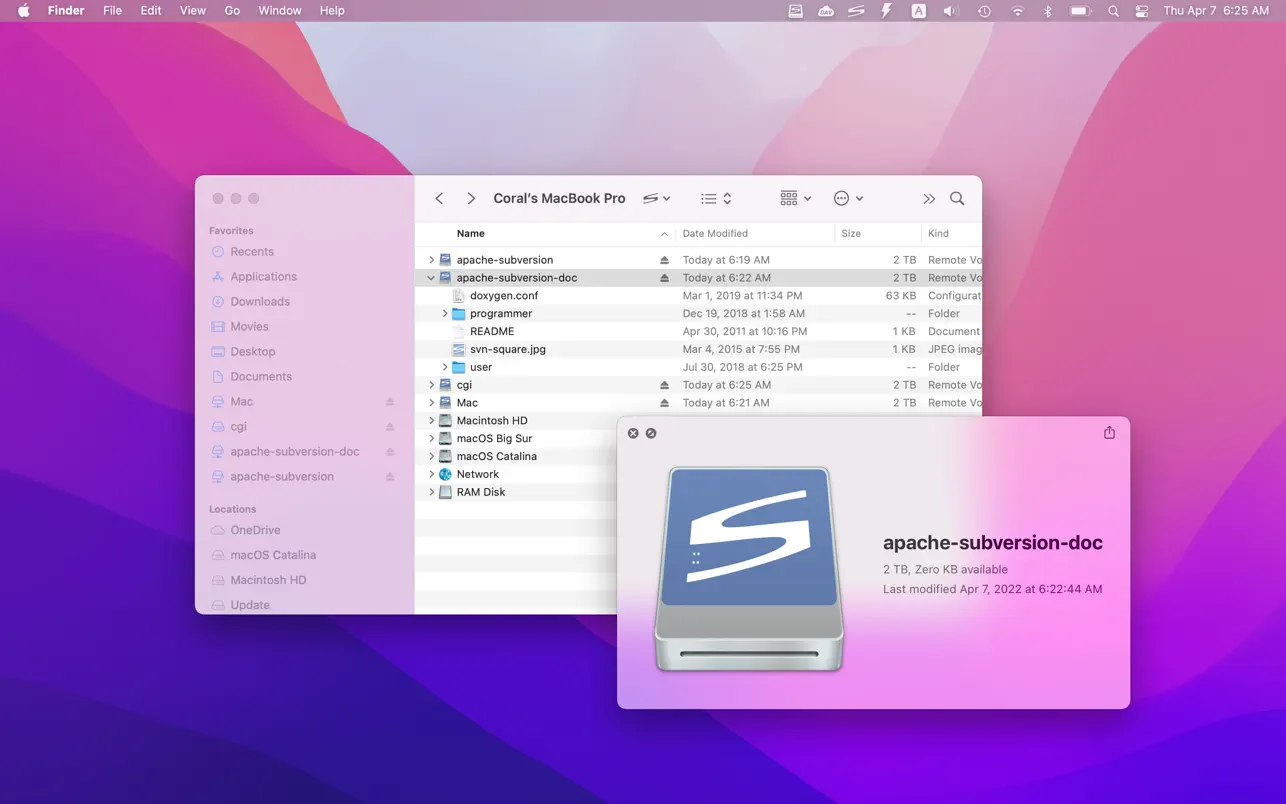Click the Bluetooth menu bar icon
1286x804 pixels.
1048,11
